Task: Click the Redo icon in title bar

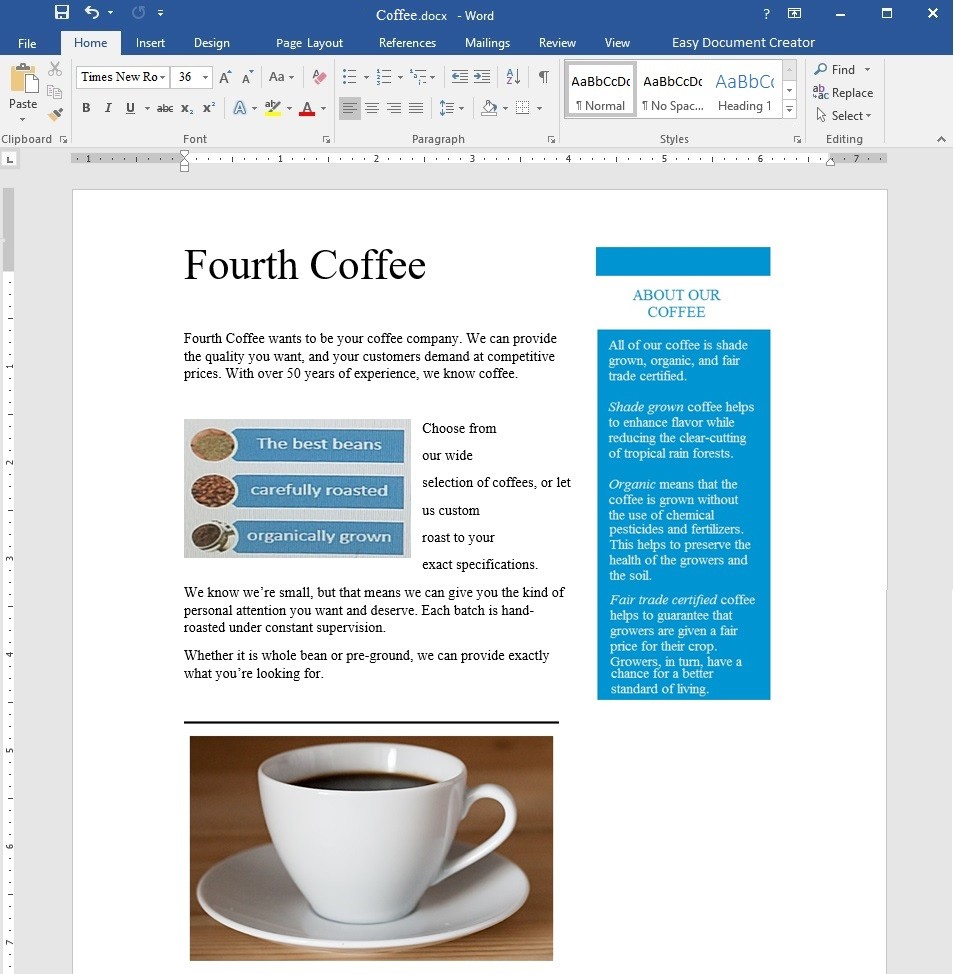Action: (x=139, y=12)
